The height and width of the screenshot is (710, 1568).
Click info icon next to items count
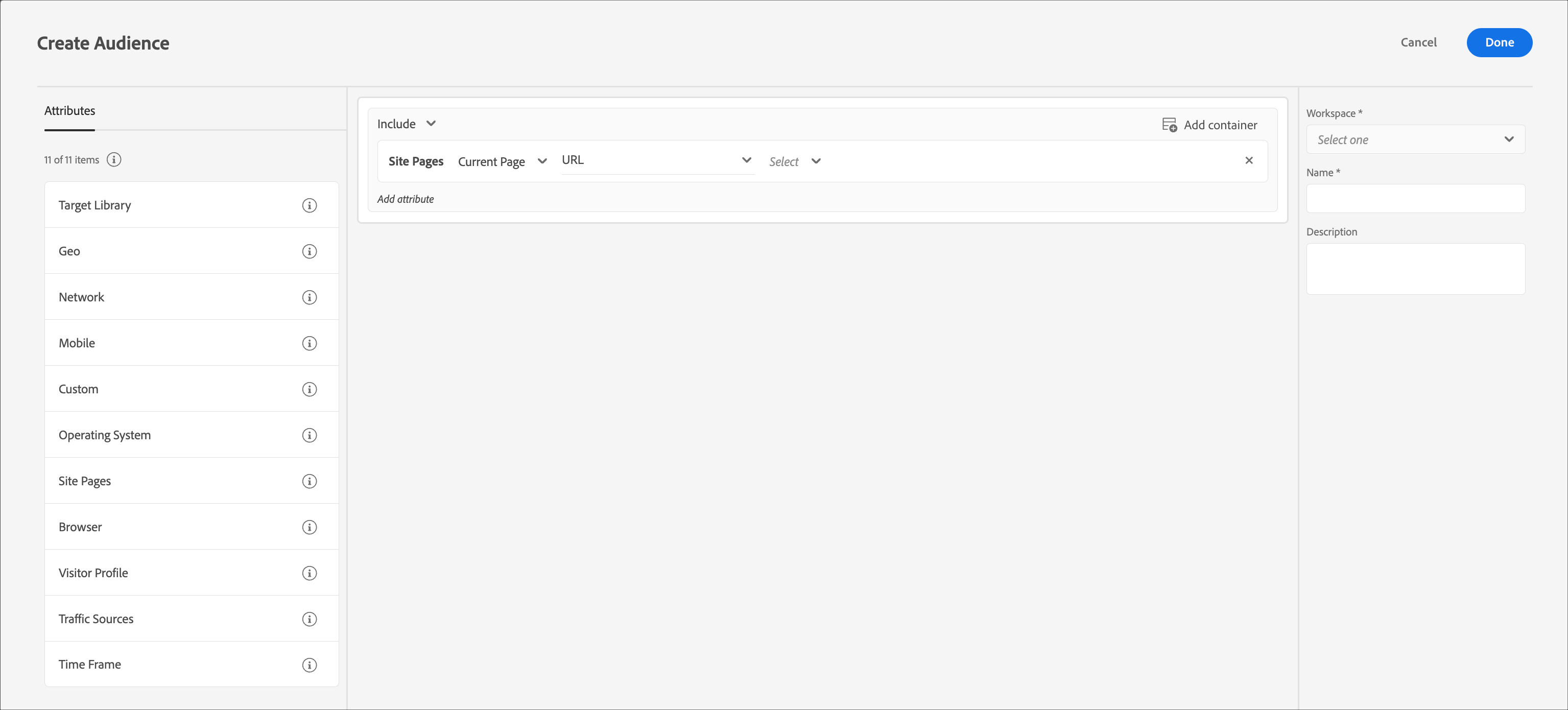pos(114,159)
